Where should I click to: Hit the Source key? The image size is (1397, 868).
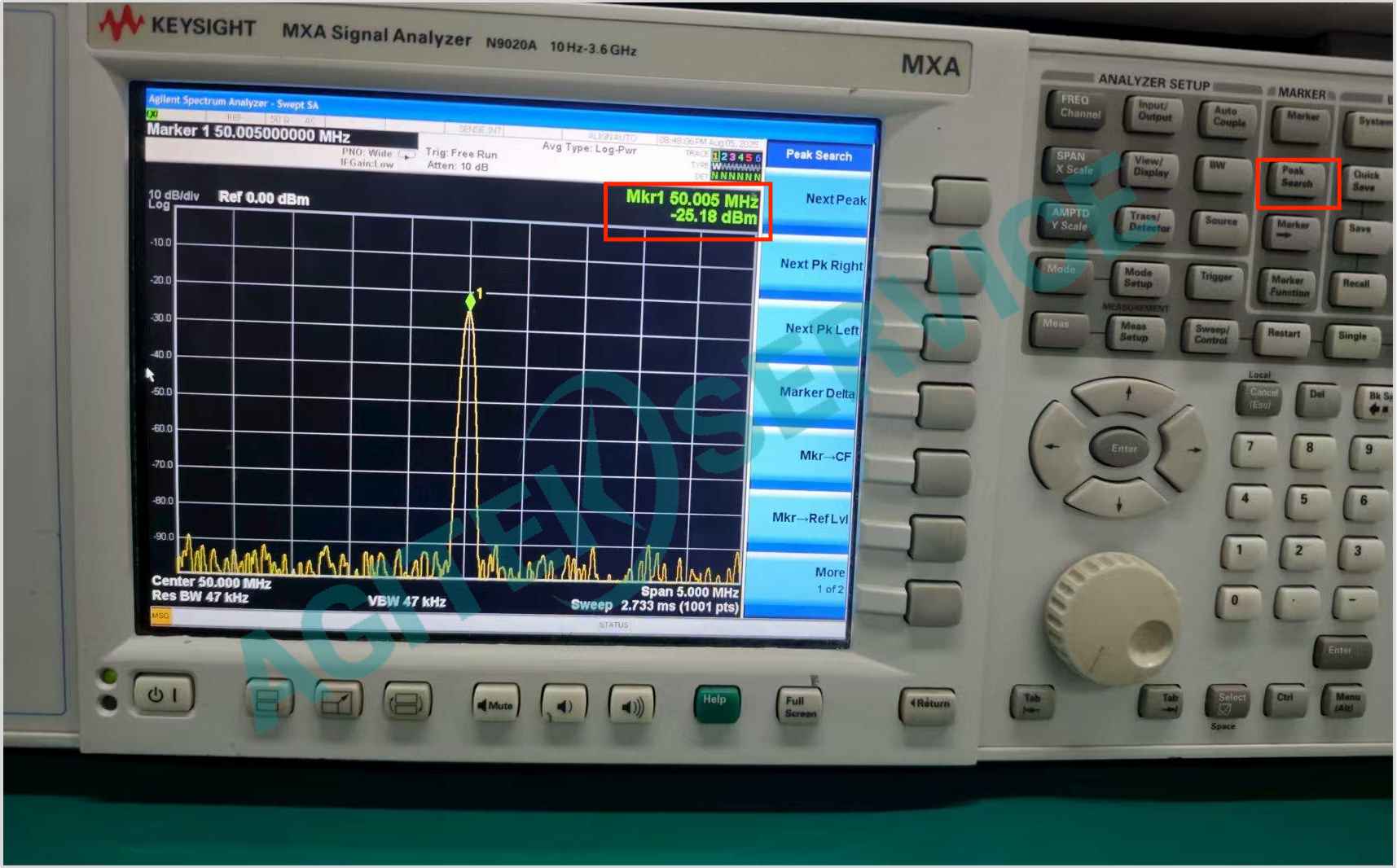pyautogui.click(x=1219, y=226)
